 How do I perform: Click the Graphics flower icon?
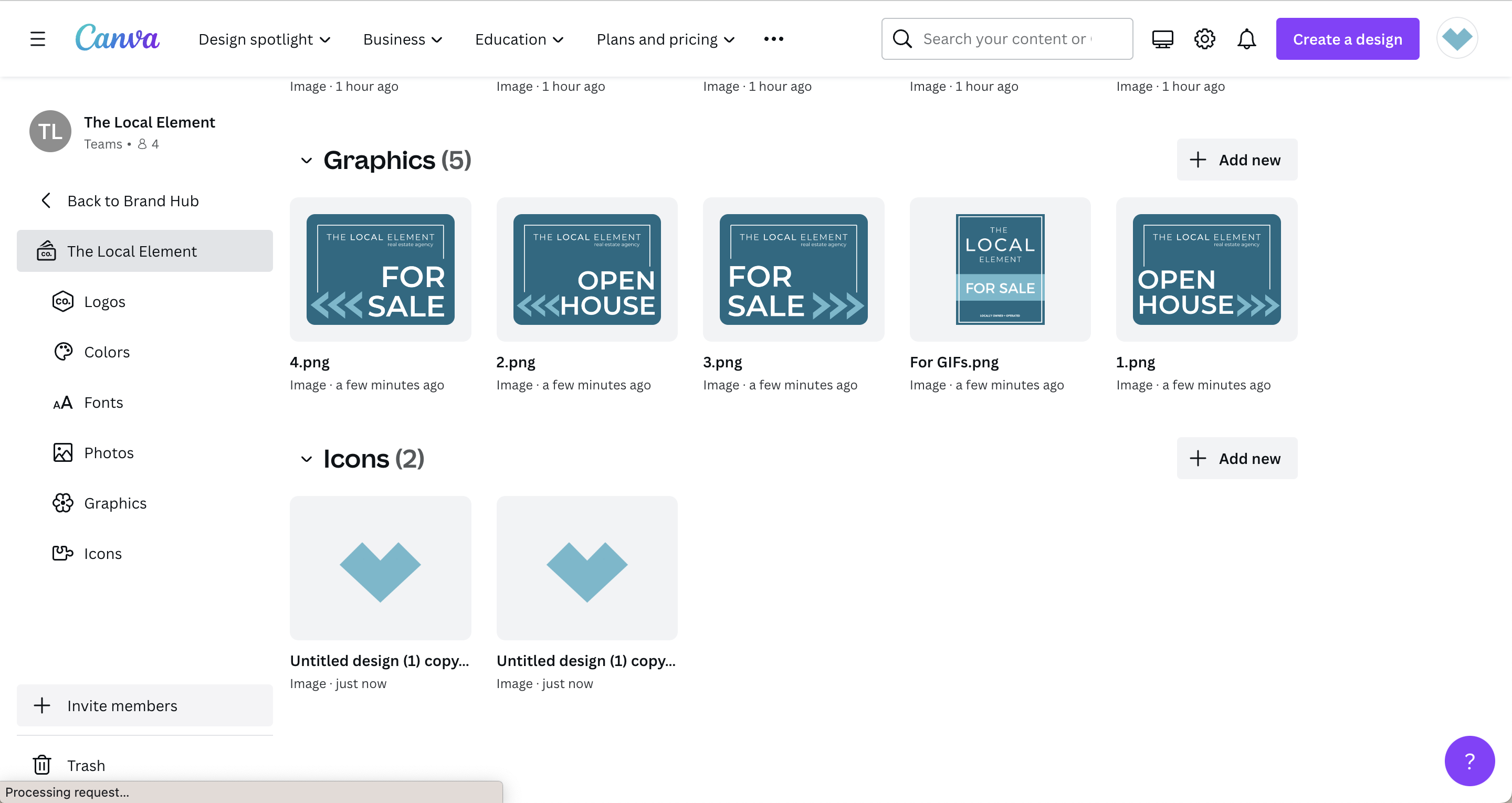63,503
